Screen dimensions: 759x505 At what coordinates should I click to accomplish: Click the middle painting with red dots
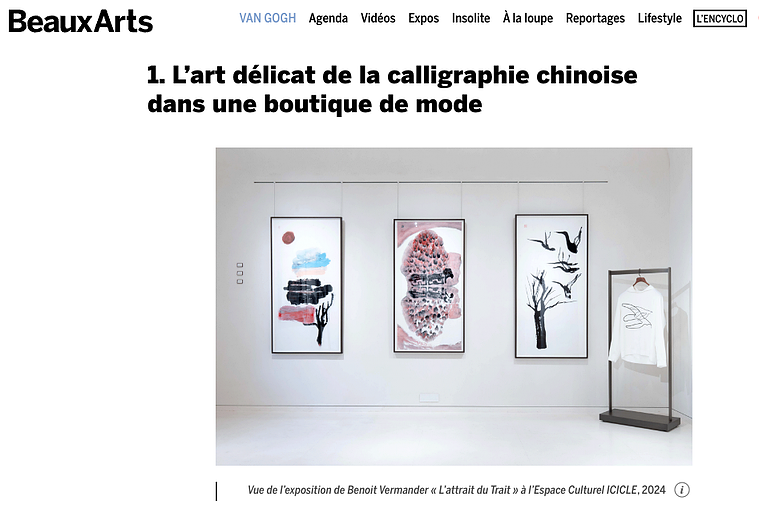[429, 286]
